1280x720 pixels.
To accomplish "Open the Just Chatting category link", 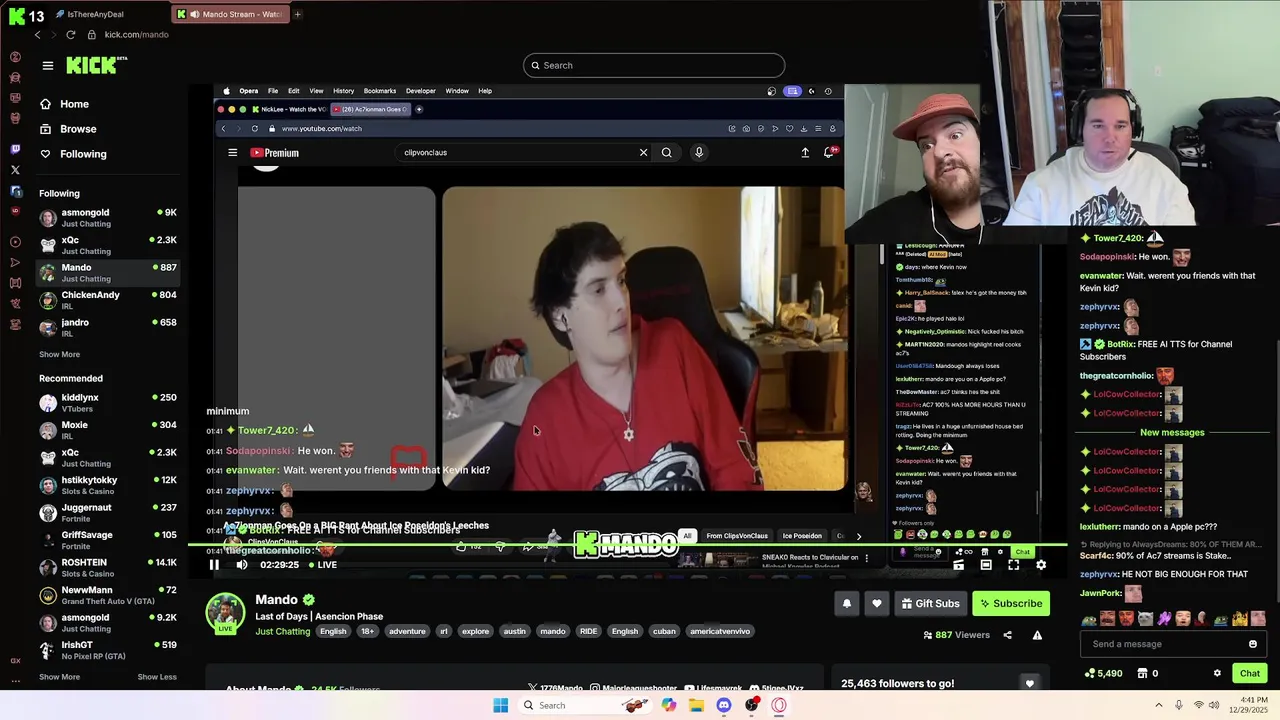I will tap(282, 631).
